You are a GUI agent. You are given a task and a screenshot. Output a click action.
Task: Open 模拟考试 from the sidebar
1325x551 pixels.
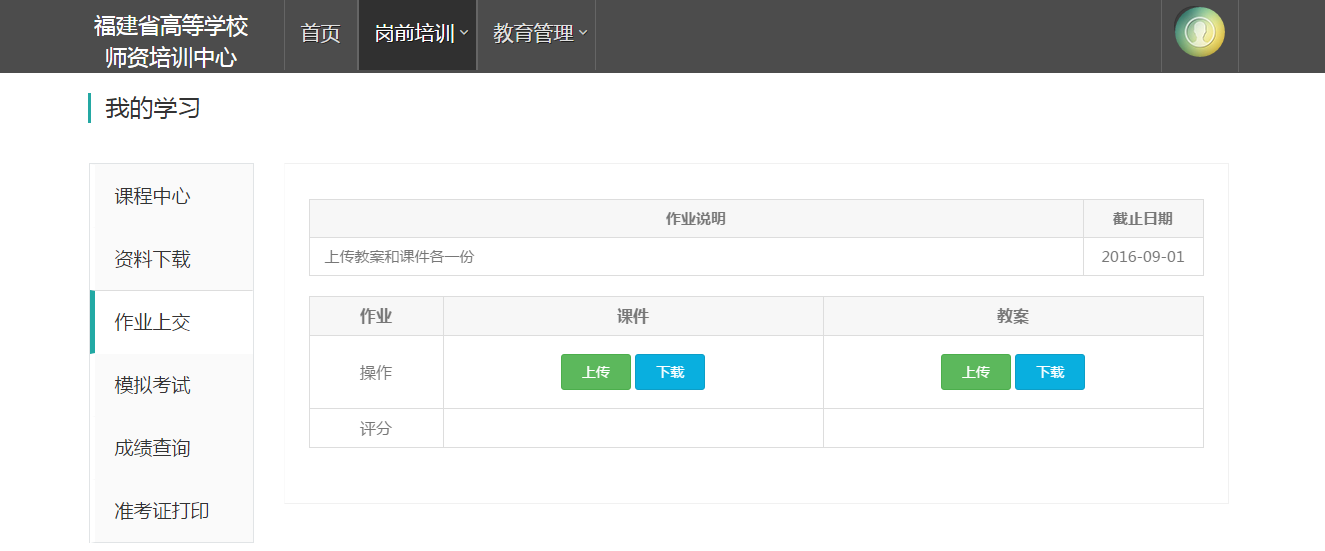point(152,385)
